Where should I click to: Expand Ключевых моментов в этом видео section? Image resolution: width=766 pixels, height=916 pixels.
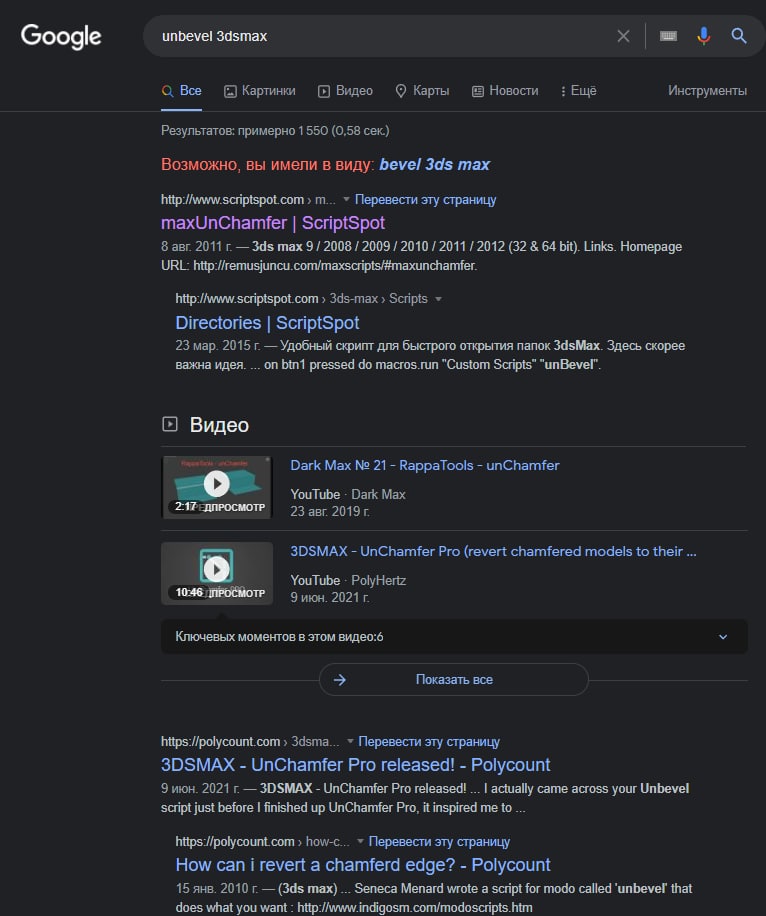[x=454, y=637]
